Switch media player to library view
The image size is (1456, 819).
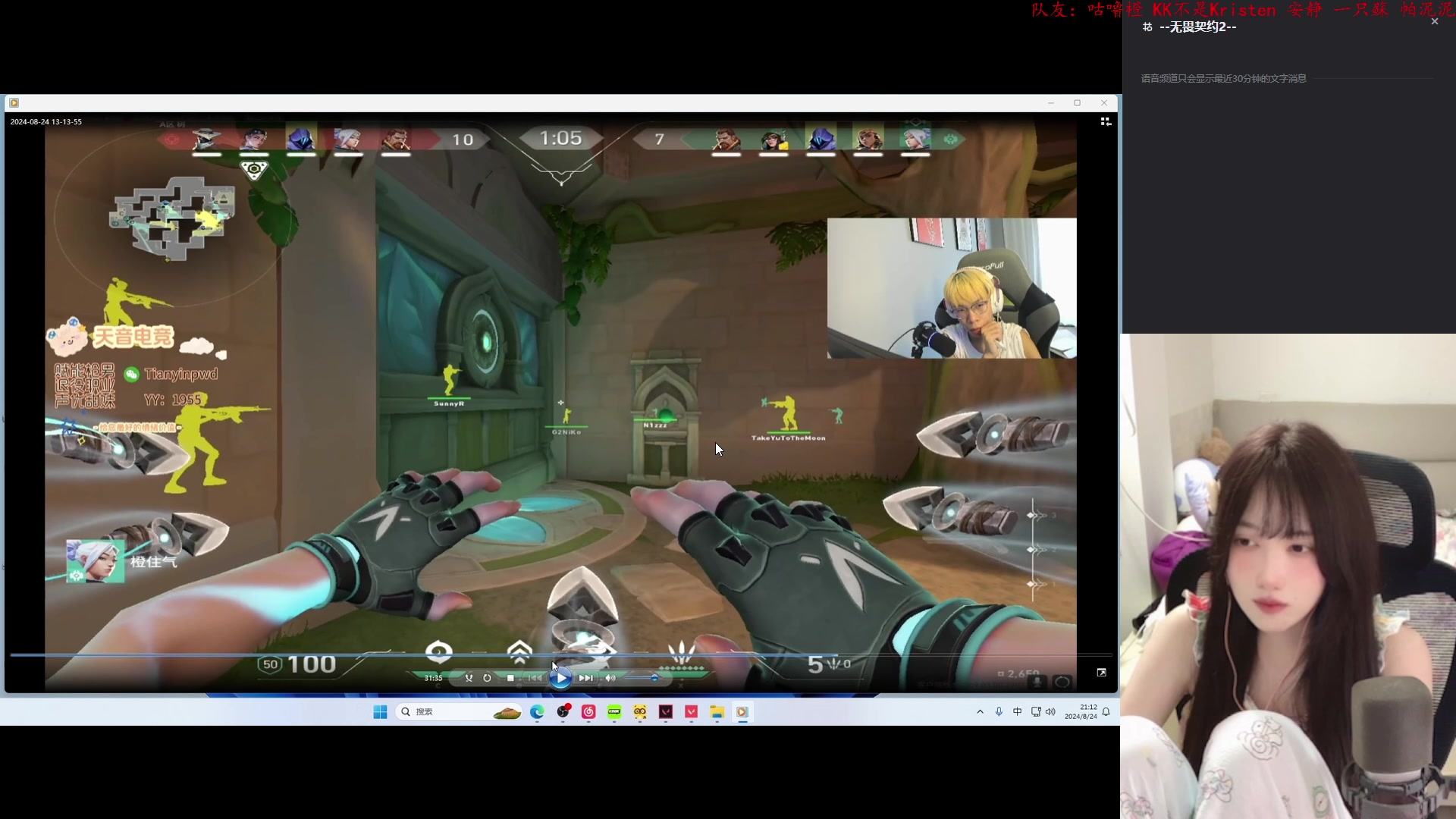pos(1106,121)
